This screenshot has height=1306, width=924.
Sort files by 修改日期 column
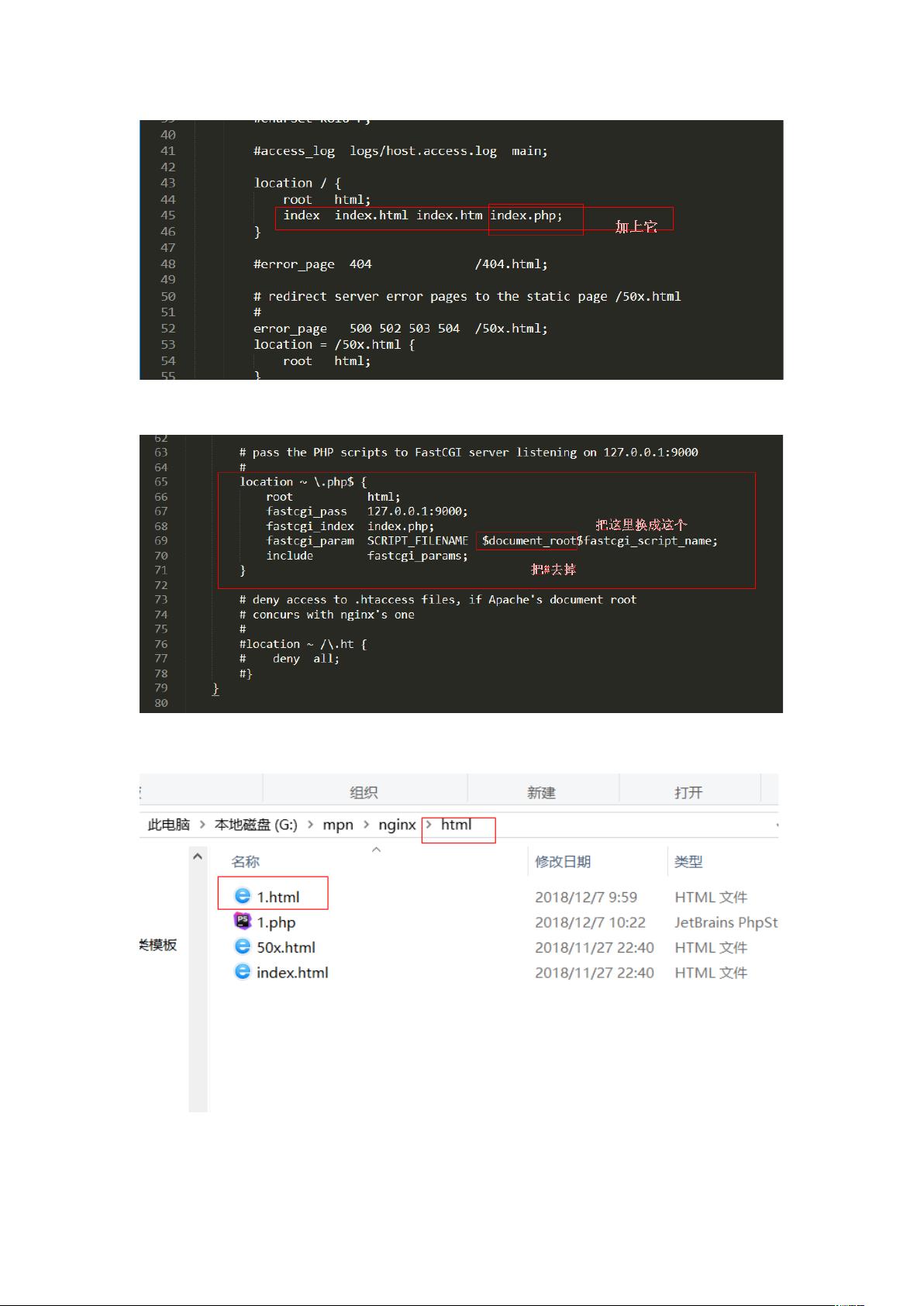tap(563, 861)
